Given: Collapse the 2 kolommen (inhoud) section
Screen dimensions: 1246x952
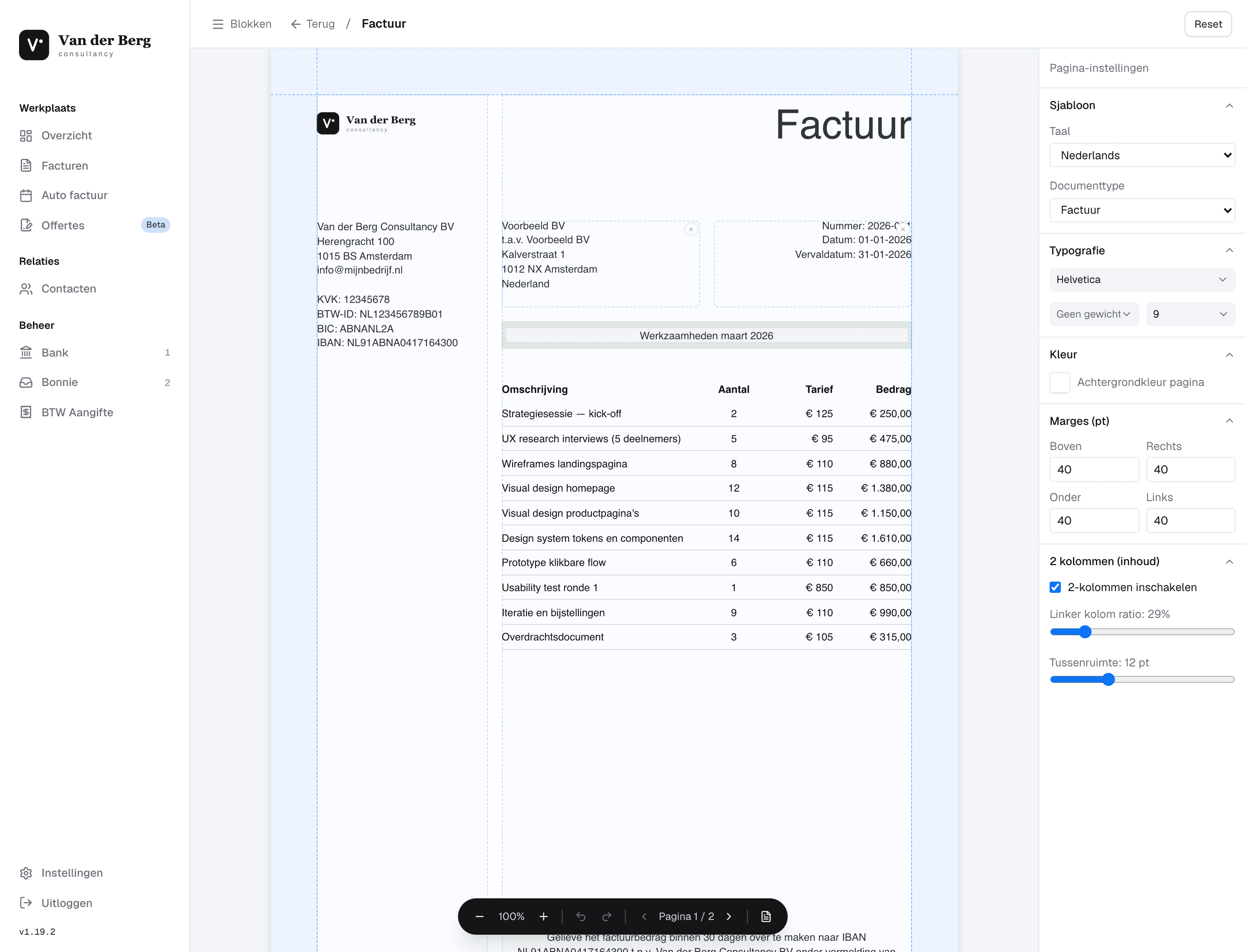Looking at the screenshot, I should tap(1230, 562).
